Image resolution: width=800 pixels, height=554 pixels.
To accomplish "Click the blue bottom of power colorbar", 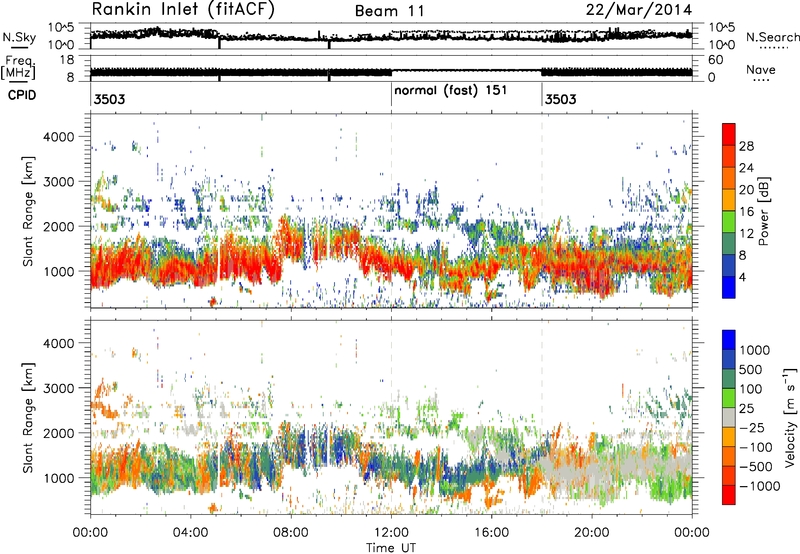I will coord(729,287).
